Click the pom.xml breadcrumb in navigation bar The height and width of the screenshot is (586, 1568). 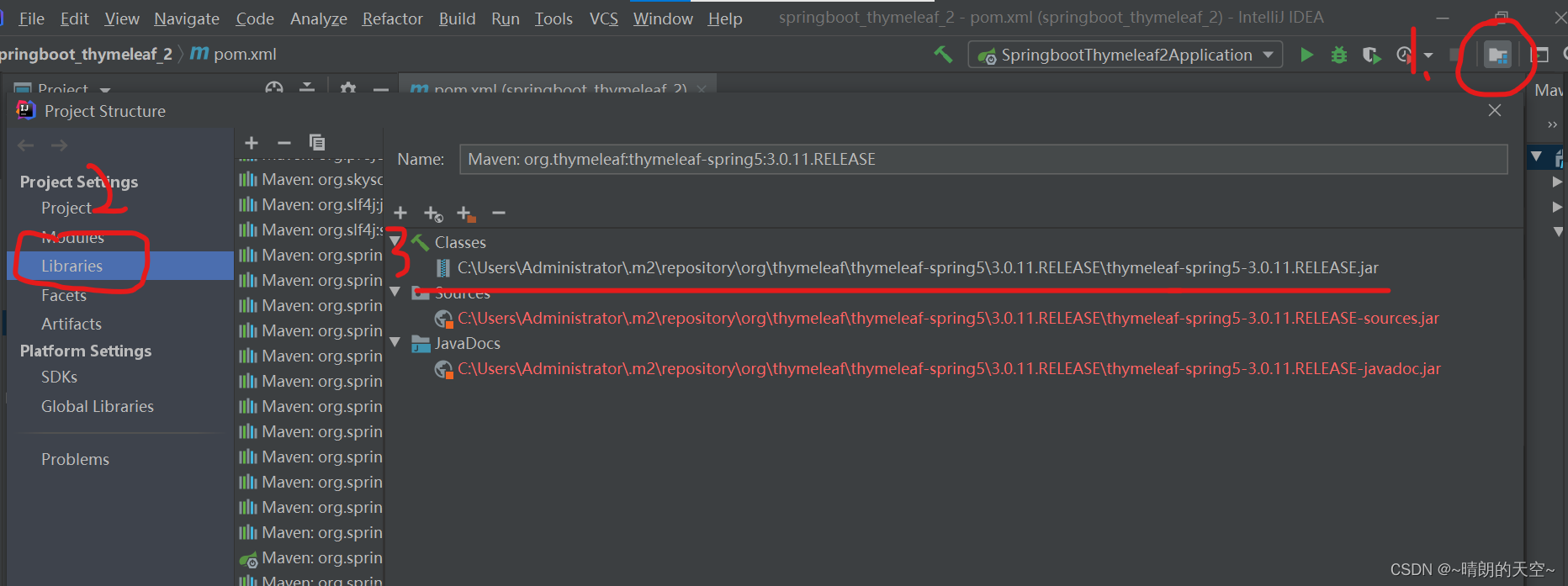[234, 54]
